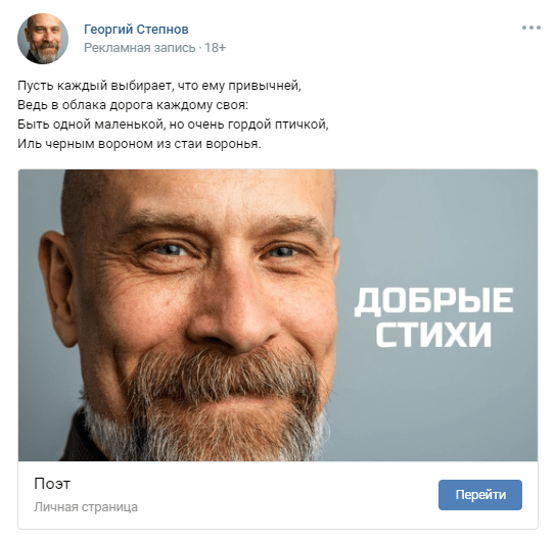Click the poem line starting with Ведь в облака
Screen dimensions: 556x545
point(133,105)
